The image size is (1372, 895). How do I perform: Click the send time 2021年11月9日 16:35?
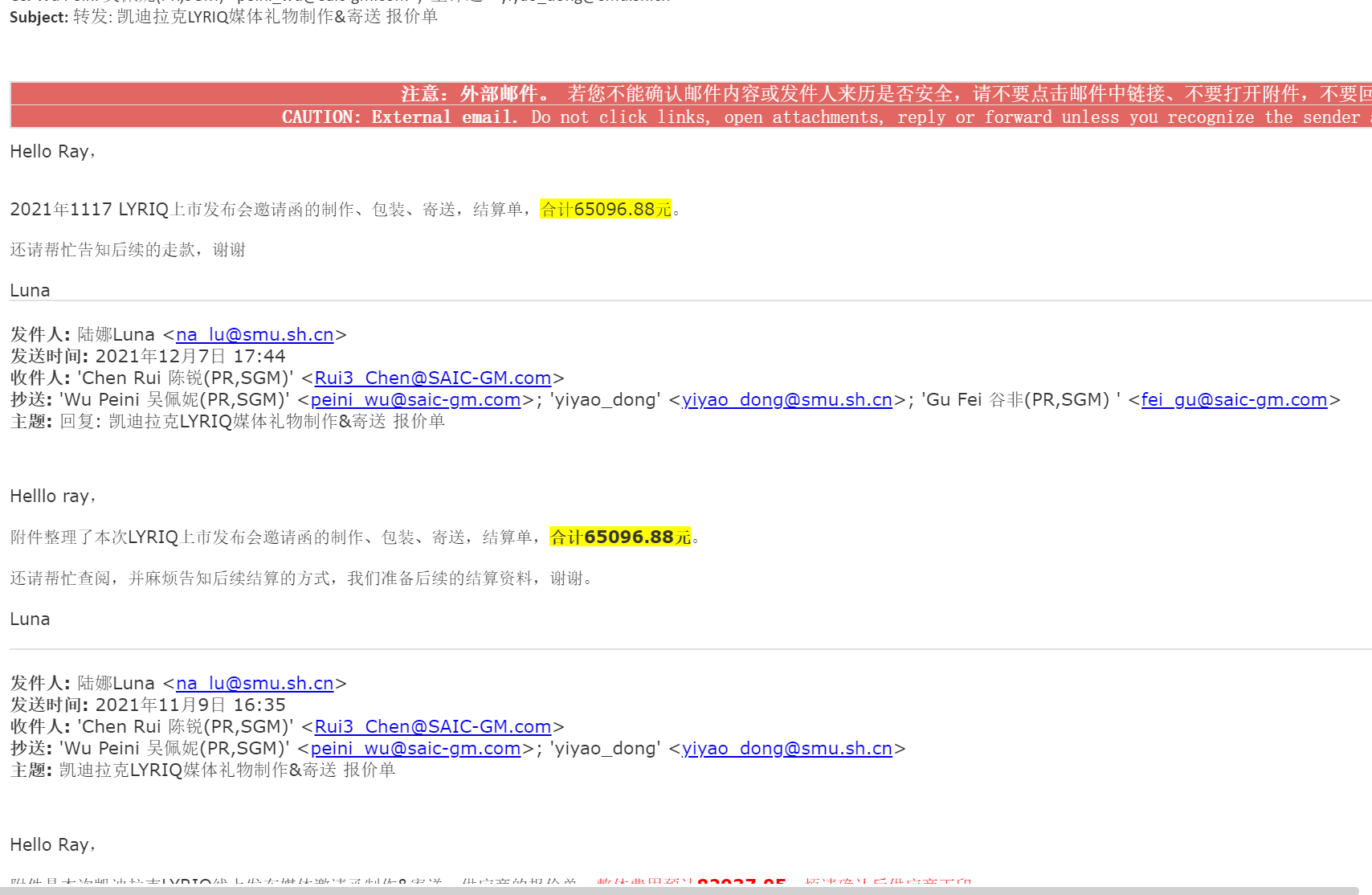pos(190,705)
